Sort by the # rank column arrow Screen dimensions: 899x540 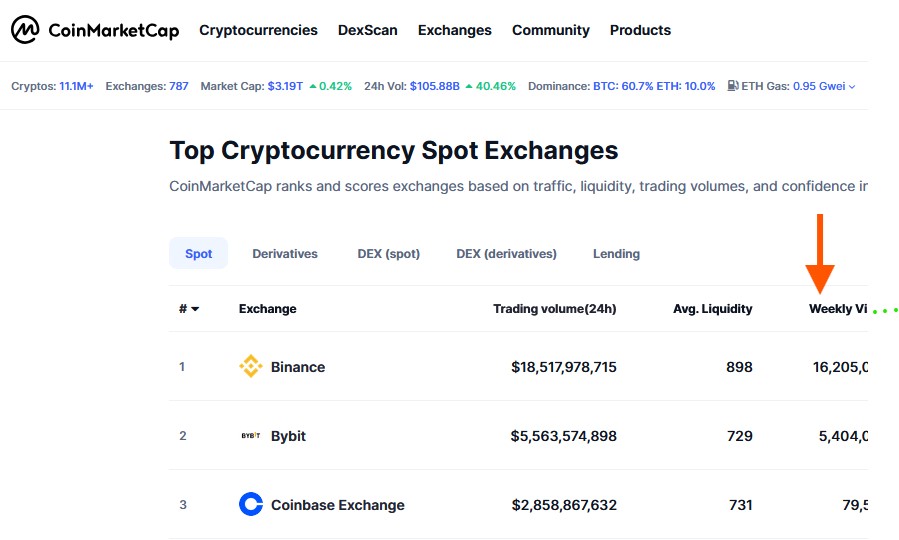coord(195,309)
